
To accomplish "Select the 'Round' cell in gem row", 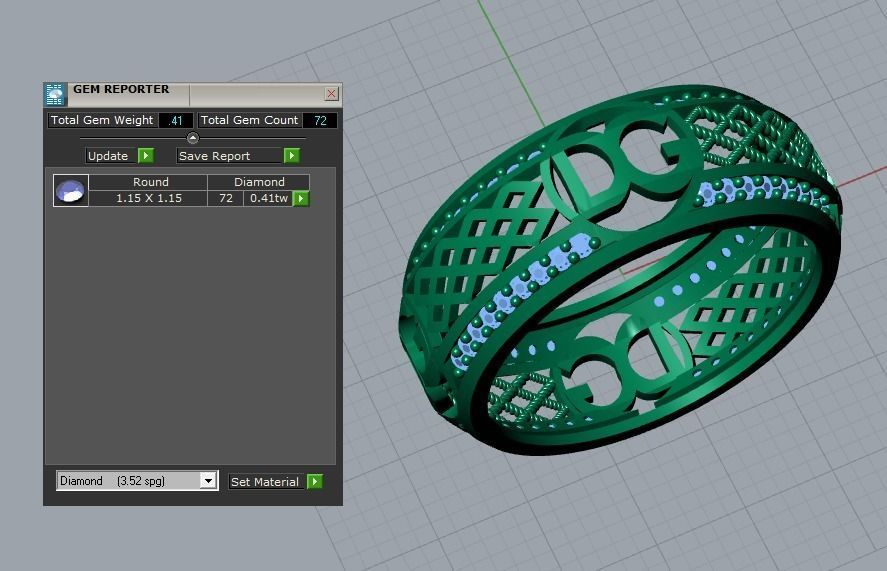I will pyautogui.click(x=150, y=182).
